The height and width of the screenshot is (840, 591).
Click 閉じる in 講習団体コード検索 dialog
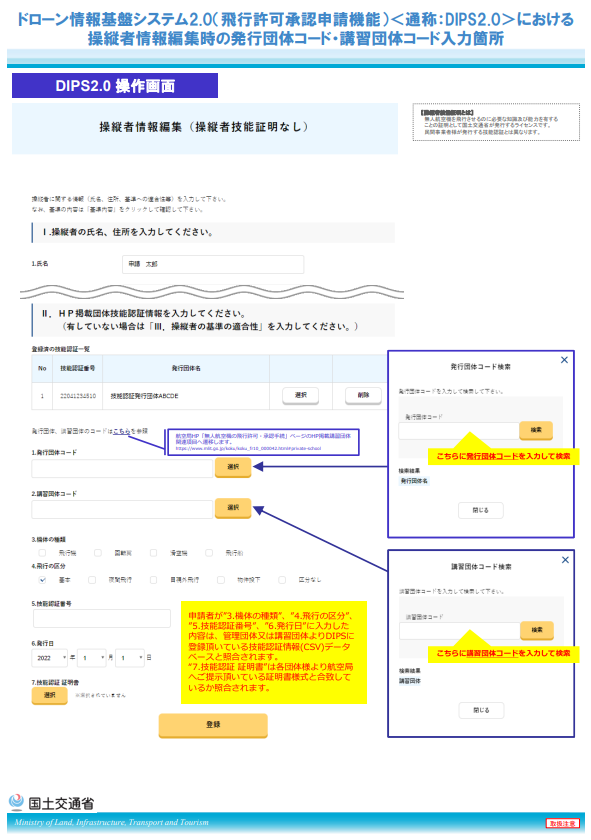pos(481,710)
